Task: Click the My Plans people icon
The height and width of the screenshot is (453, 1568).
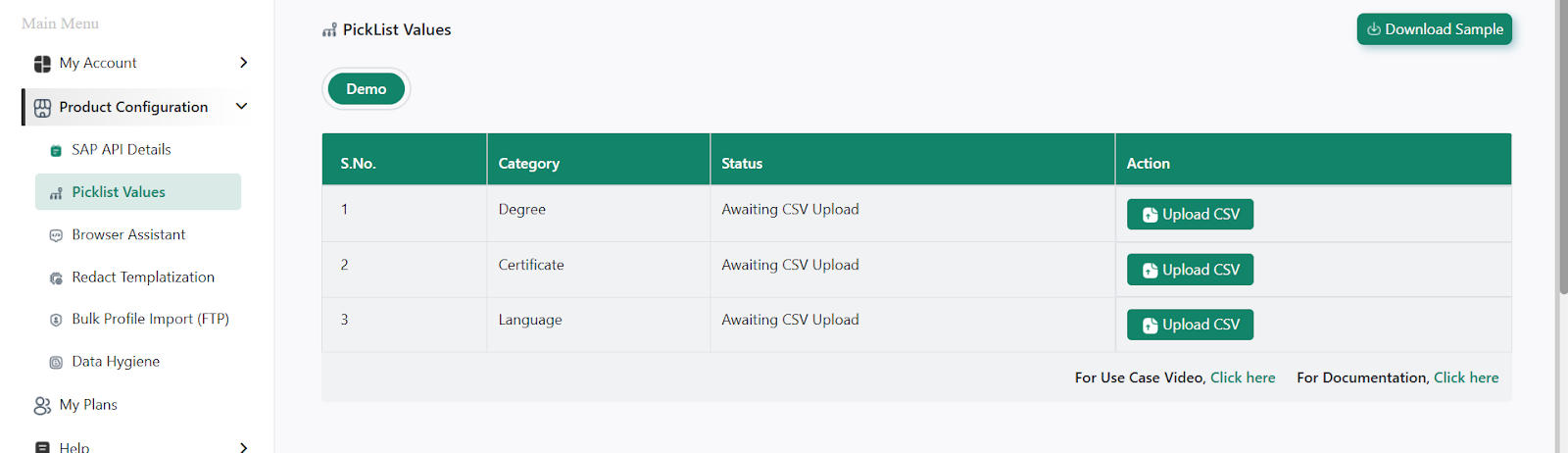Action: point(42,406)
